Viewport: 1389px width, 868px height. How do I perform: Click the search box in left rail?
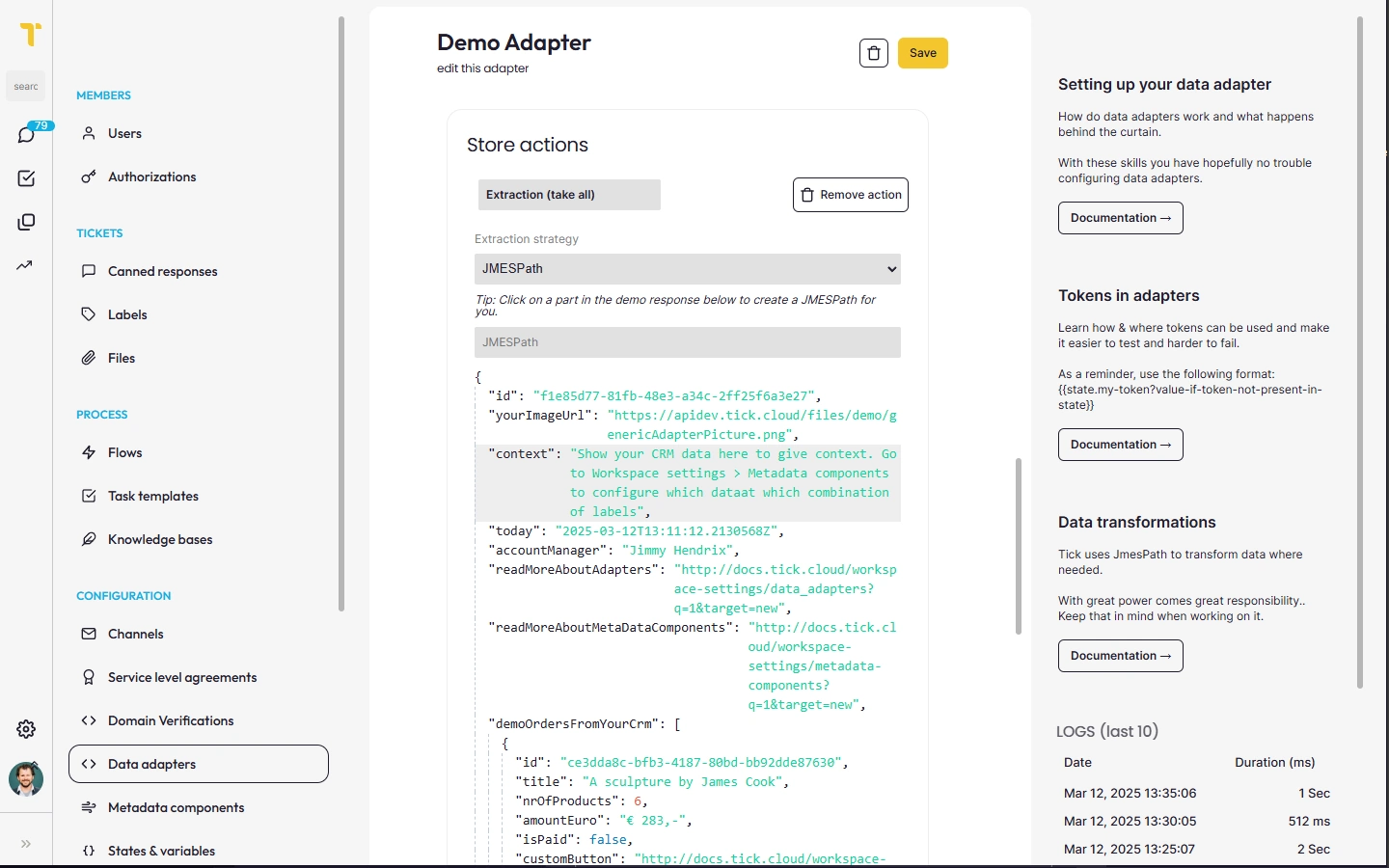point(26,87)
